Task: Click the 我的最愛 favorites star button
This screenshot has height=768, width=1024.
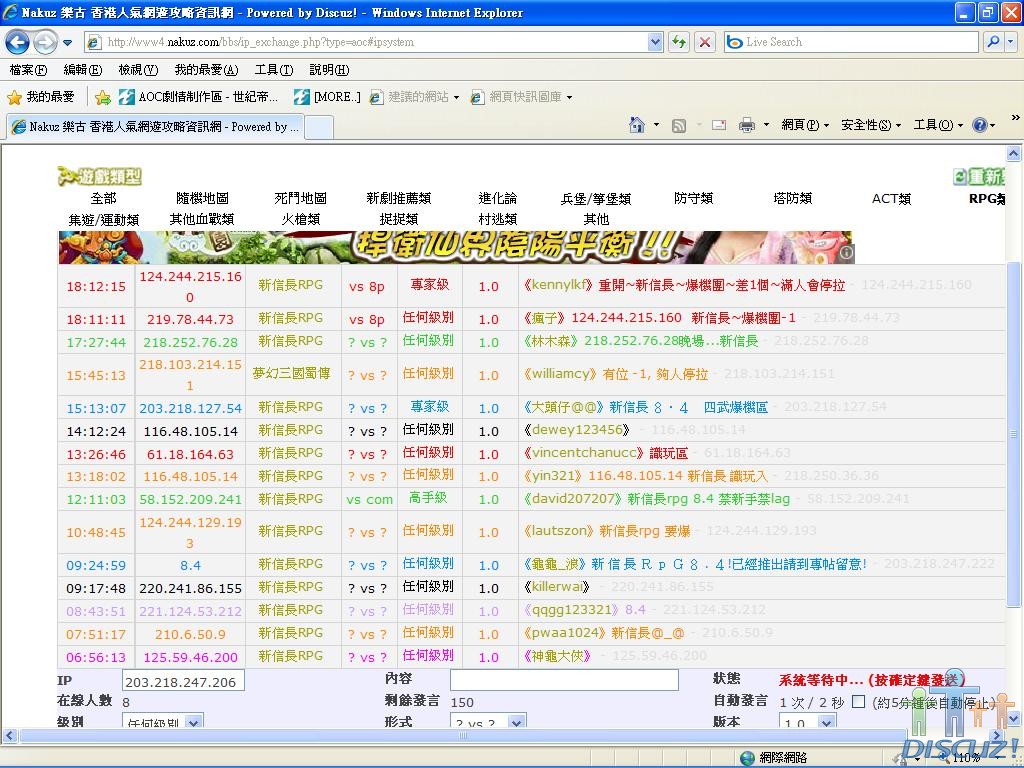Action: click(x=40, y=97)
